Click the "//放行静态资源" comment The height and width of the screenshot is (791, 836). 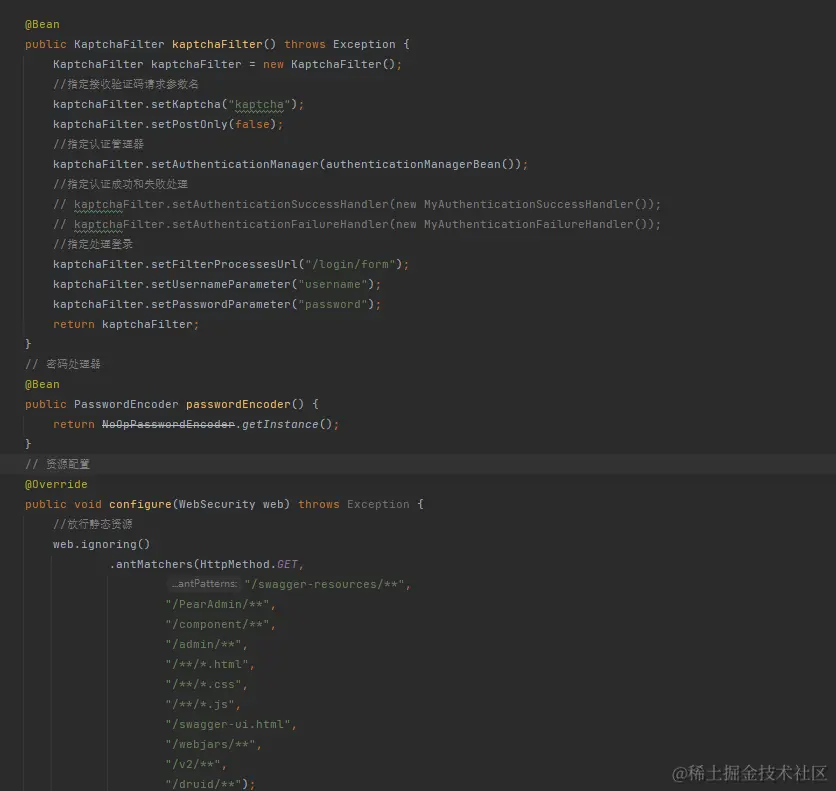tap(93, 524)
